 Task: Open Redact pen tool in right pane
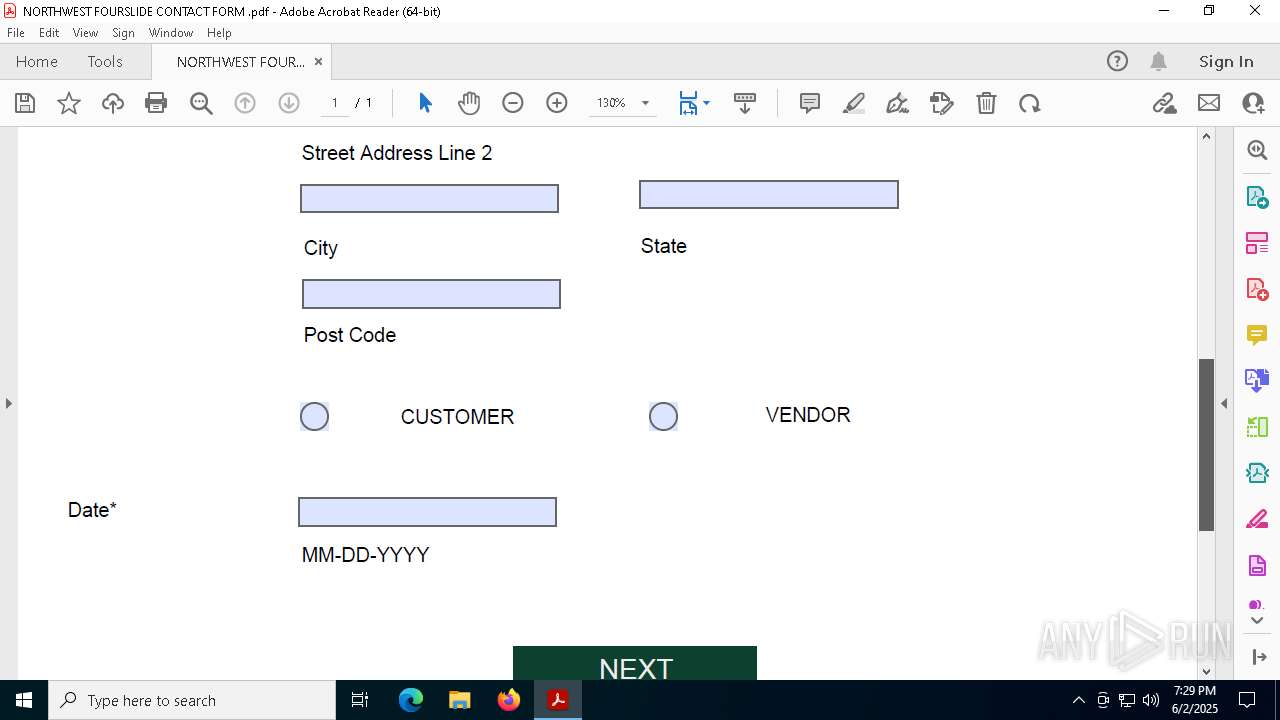pyautogui.click(x=1257, y=520)
